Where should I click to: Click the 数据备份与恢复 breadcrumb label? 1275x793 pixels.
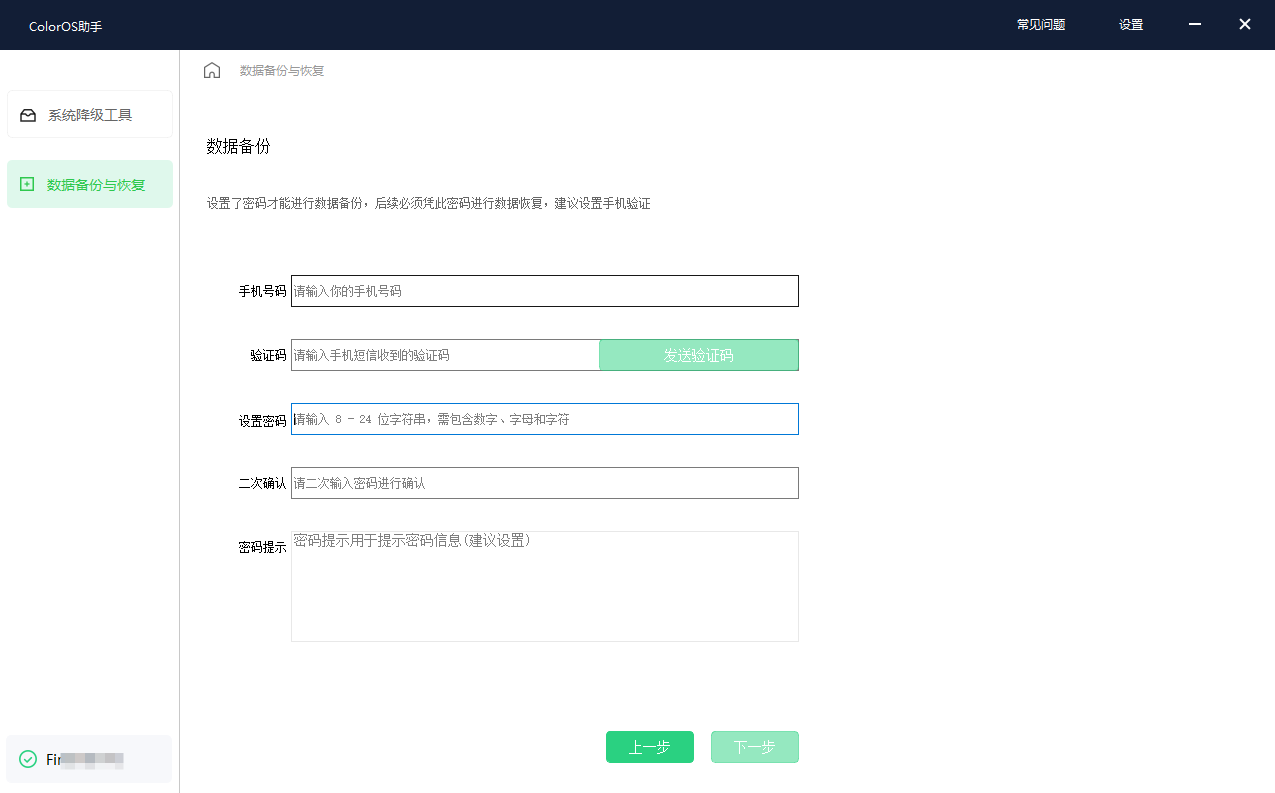(280, 70)
